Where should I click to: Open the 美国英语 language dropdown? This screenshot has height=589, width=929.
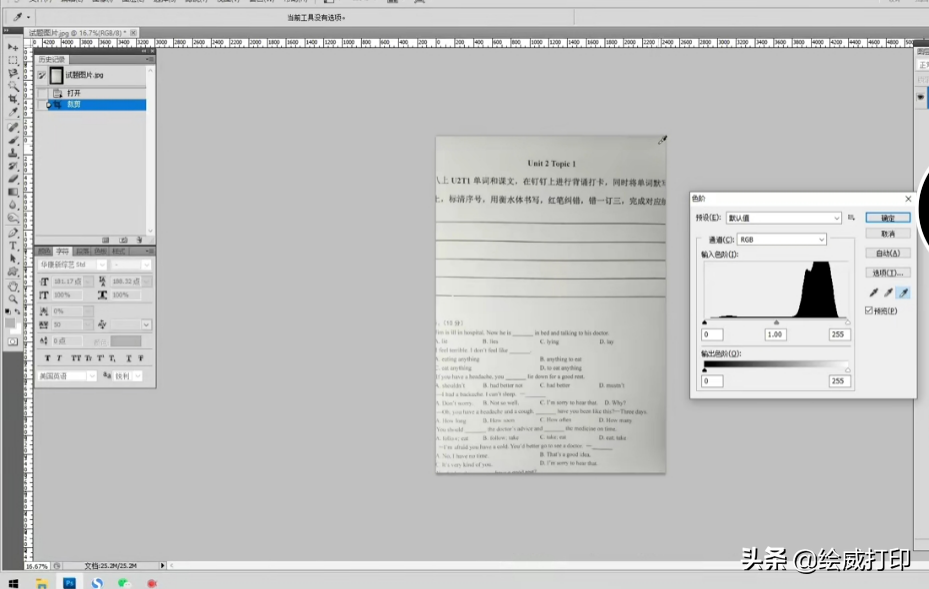point(67,376)
